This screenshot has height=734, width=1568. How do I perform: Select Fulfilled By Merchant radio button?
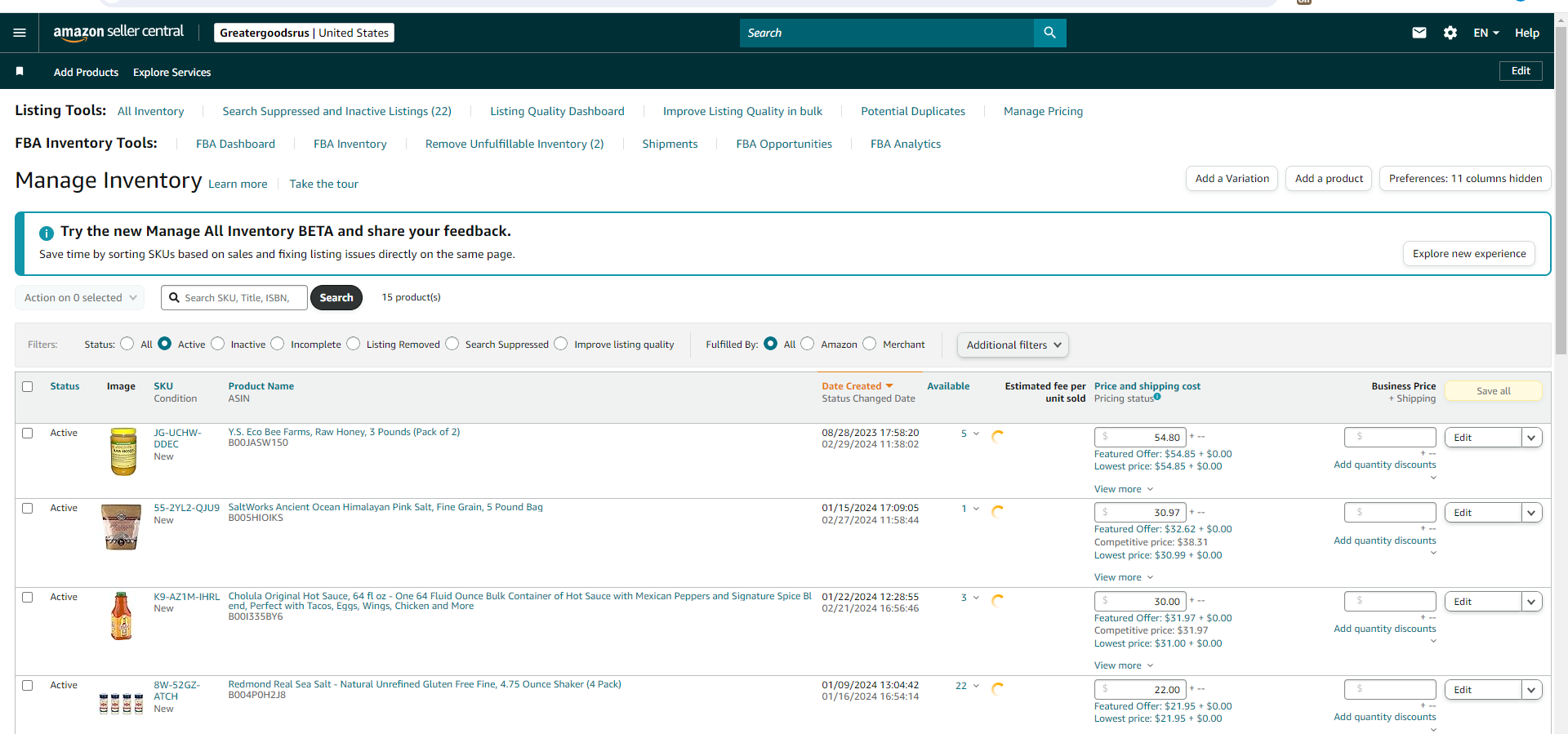coord(870,344)
